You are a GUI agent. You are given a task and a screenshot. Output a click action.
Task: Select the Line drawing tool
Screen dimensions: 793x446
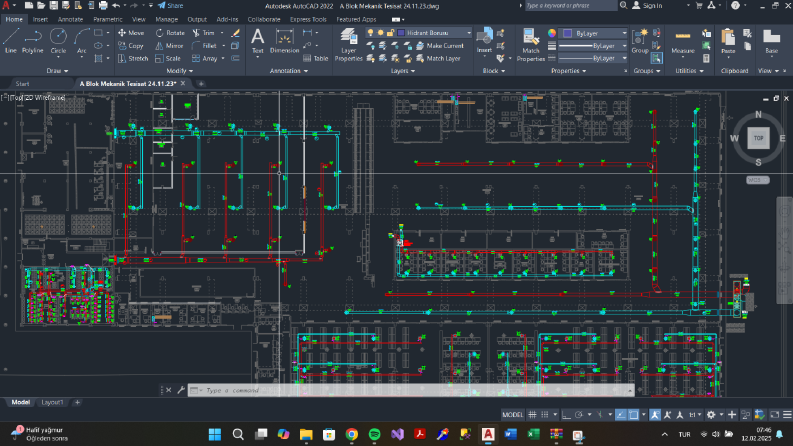11,41
